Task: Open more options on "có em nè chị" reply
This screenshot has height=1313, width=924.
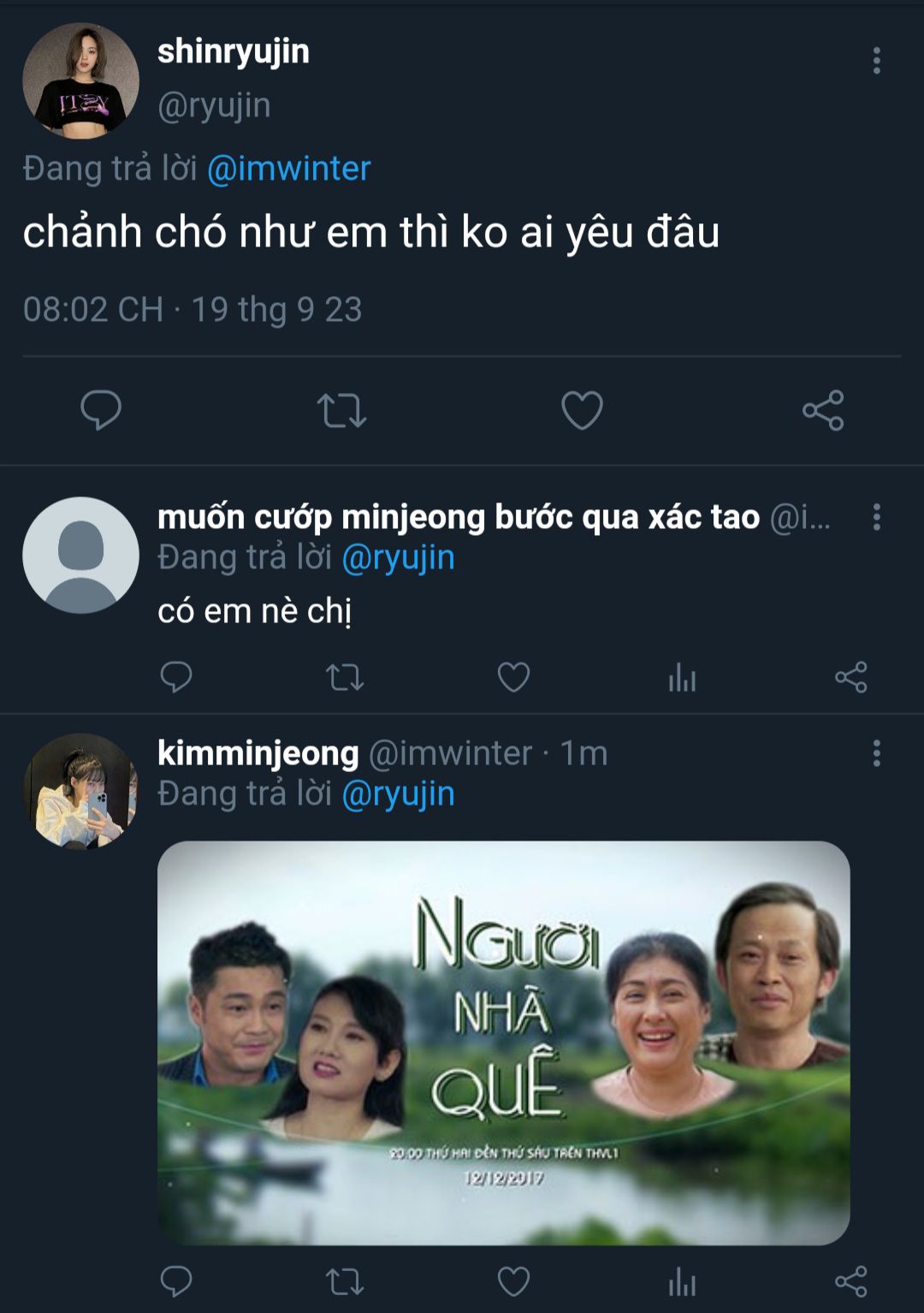Action: point(876,517)
